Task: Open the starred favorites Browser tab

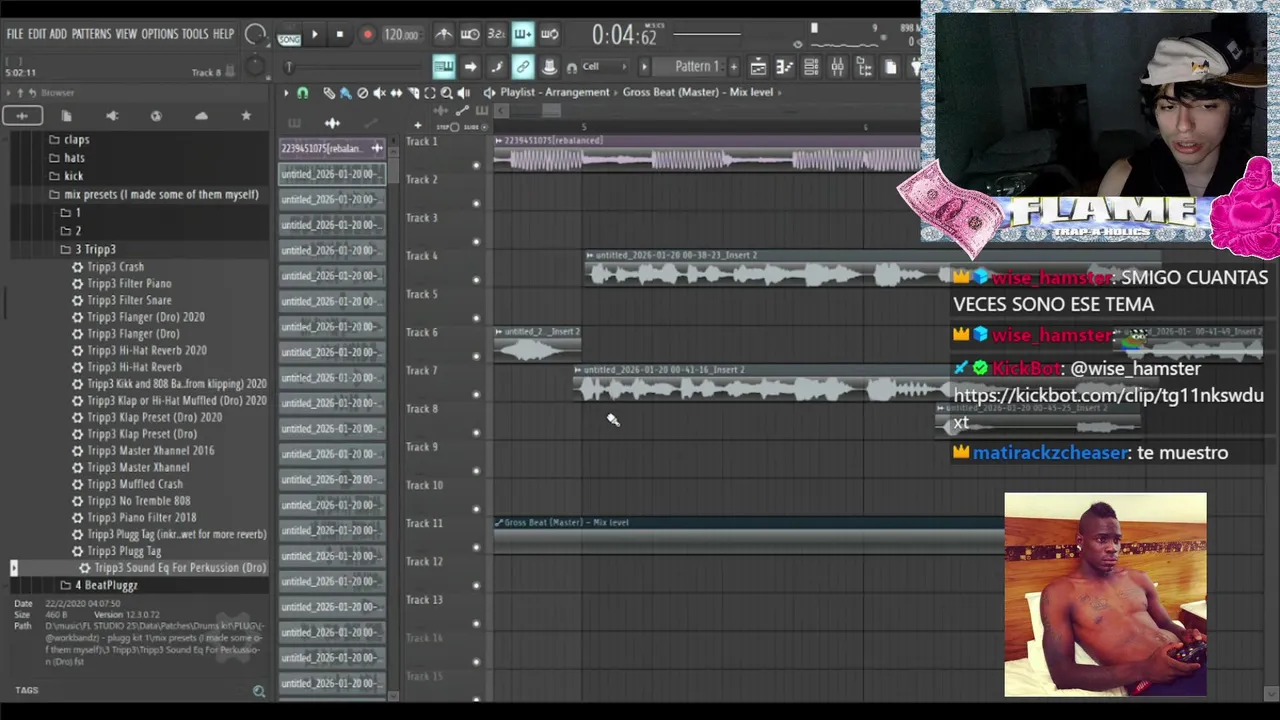Action: pyautogui.click(x=246, y=116)
